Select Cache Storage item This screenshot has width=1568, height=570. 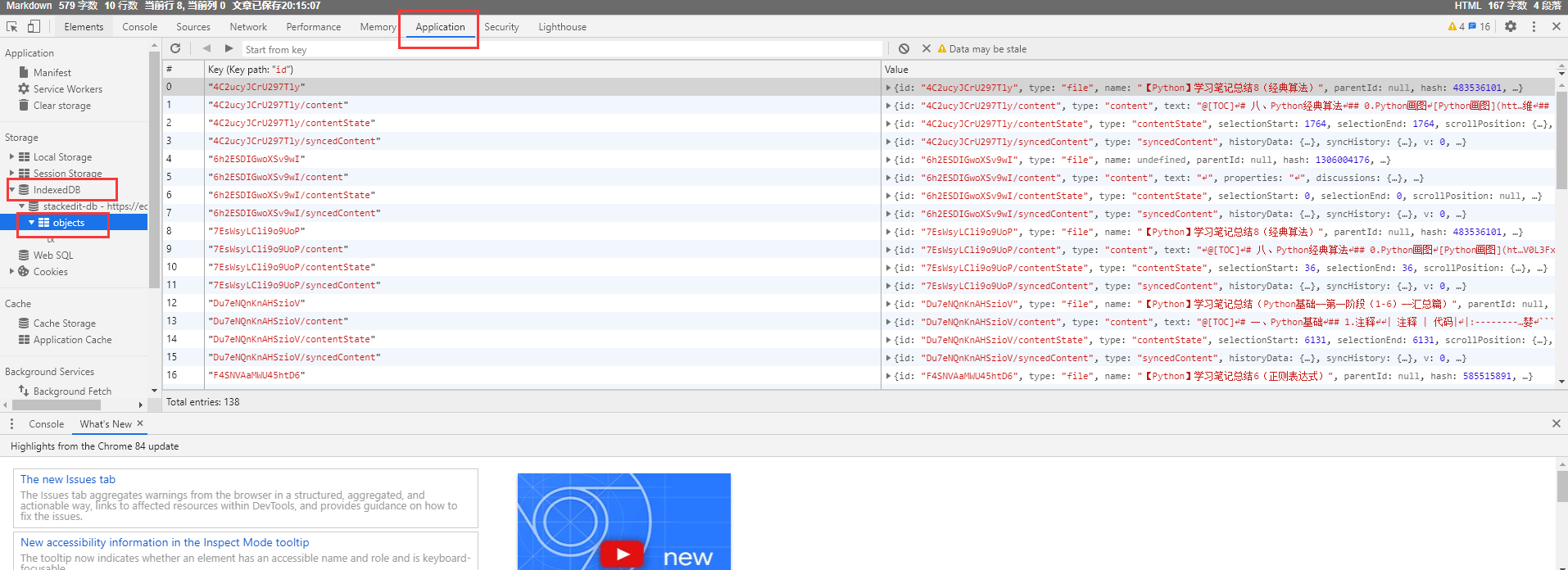(x=64, y=323)
